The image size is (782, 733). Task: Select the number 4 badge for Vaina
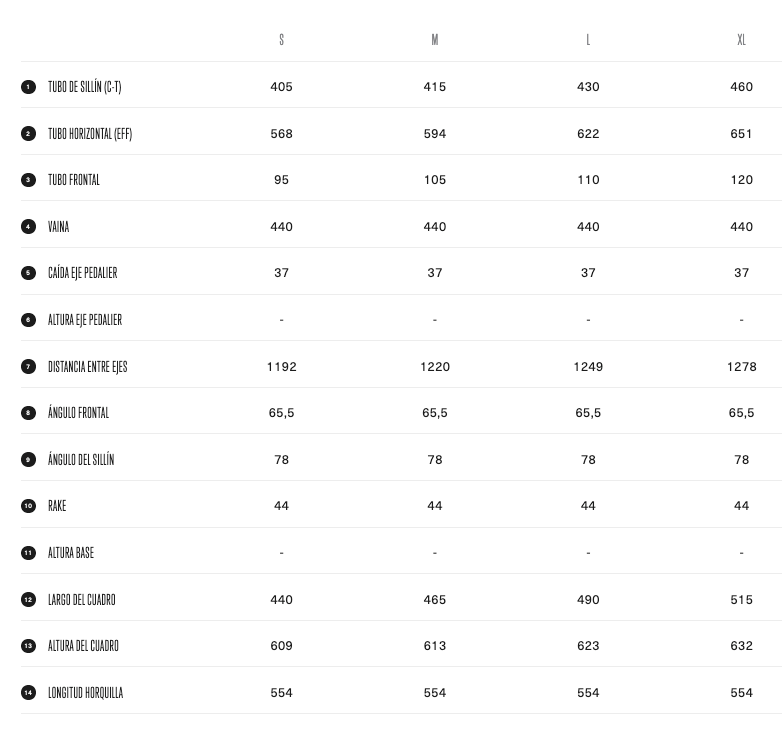(x=28, y=227)
